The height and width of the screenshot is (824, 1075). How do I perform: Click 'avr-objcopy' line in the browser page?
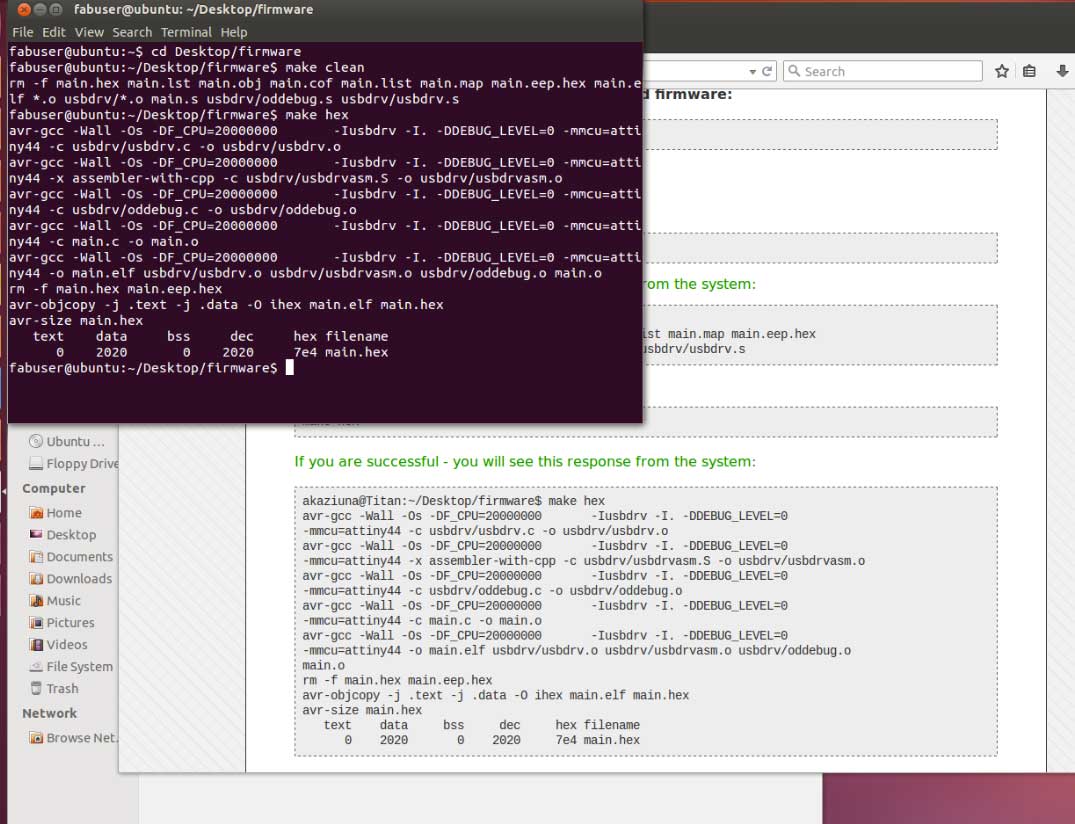tap(496, 695)
